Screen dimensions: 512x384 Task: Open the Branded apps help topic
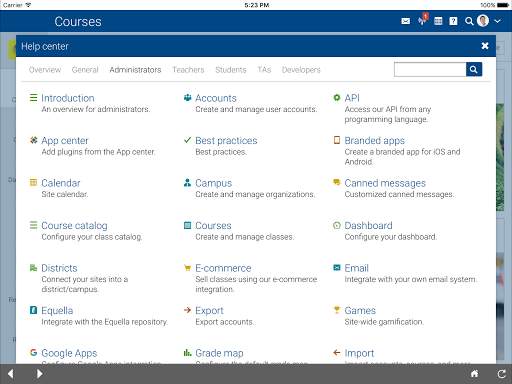click(374, 141)
